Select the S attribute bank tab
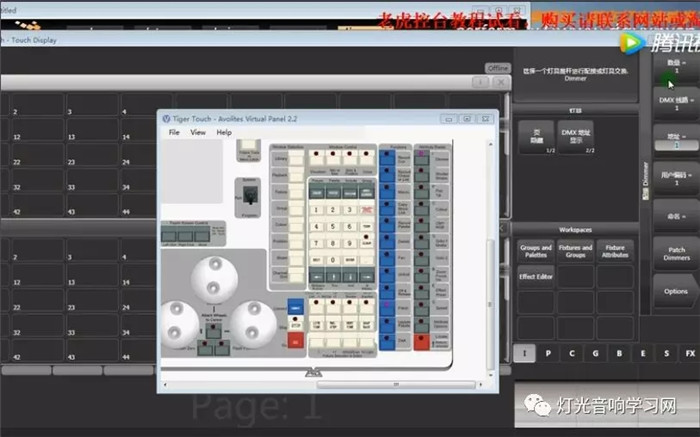700x437 pixels. click(667, 353)
